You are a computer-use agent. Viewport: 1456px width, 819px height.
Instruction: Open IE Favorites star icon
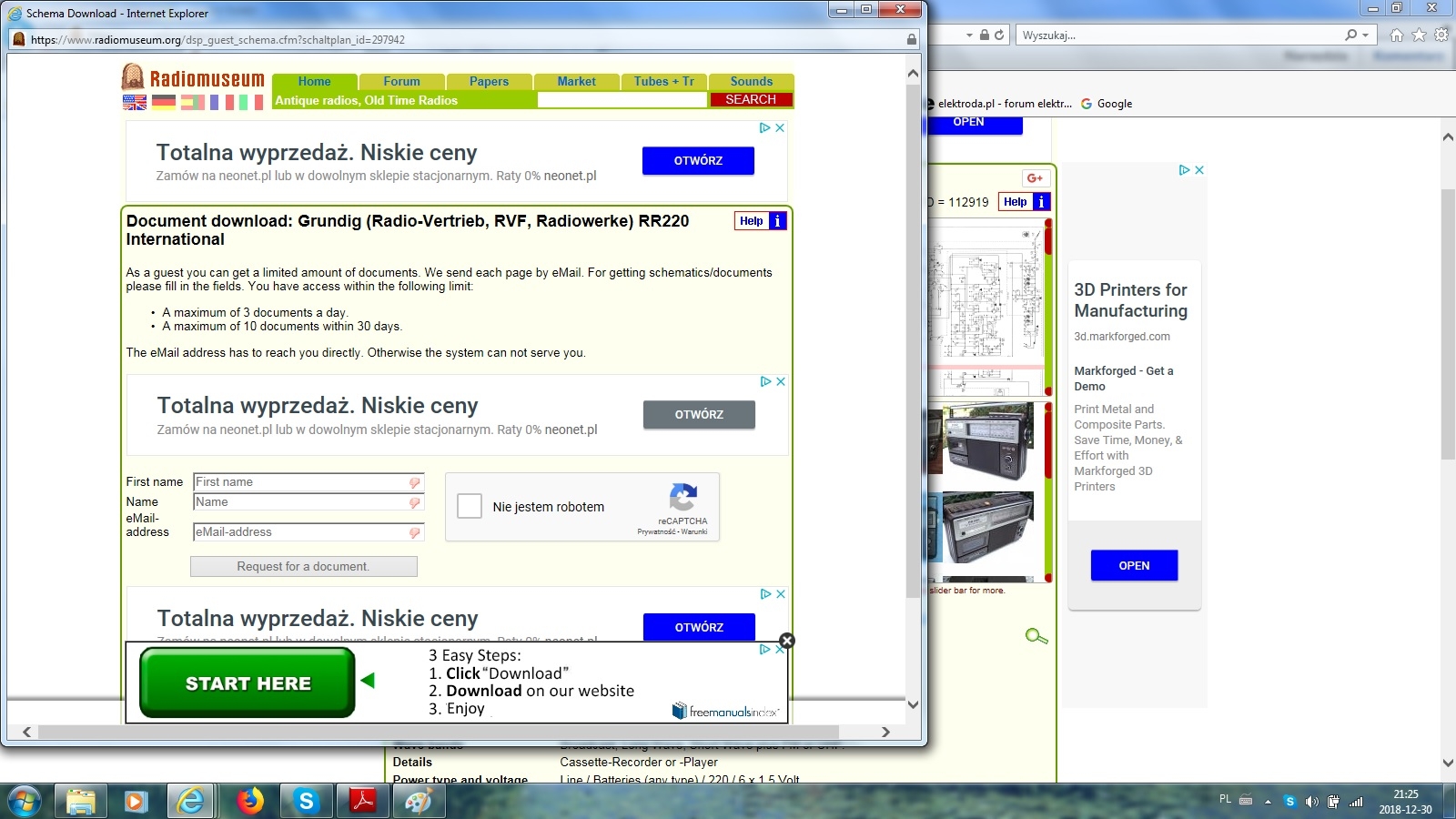click(1419, 35)
